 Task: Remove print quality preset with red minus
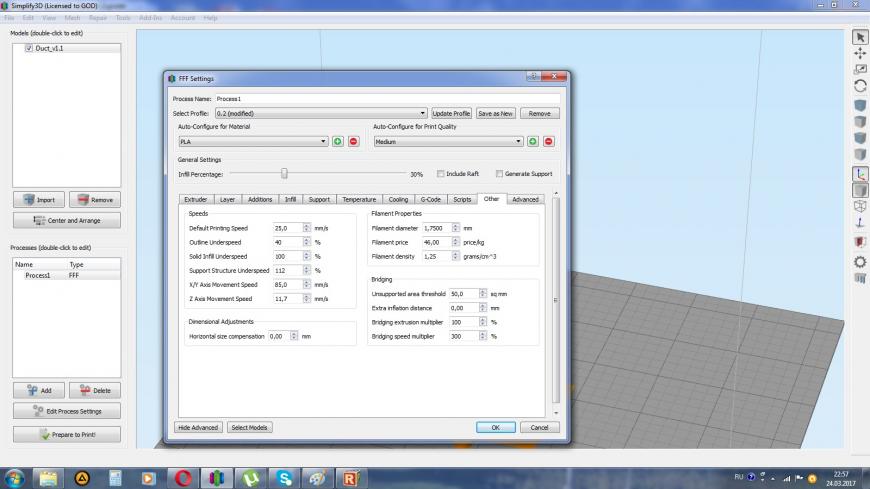pos(548,142)
